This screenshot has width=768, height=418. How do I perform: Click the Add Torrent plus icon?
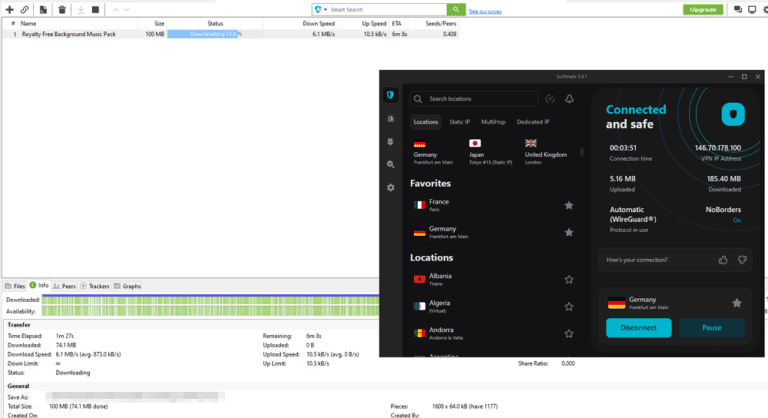pos(9,9)
